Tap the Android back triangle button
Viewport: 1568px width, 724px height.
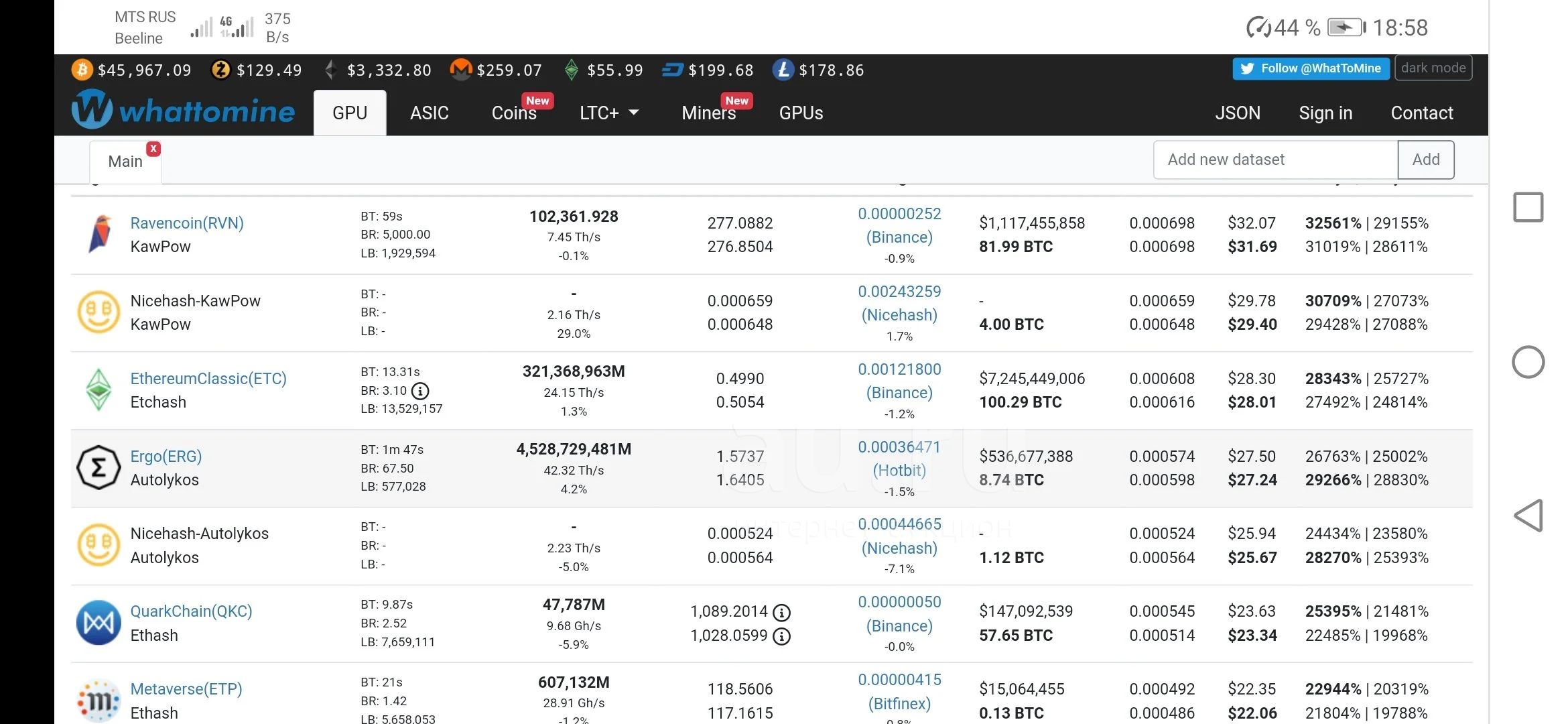pyautogui.click(x=1528, y=516)
